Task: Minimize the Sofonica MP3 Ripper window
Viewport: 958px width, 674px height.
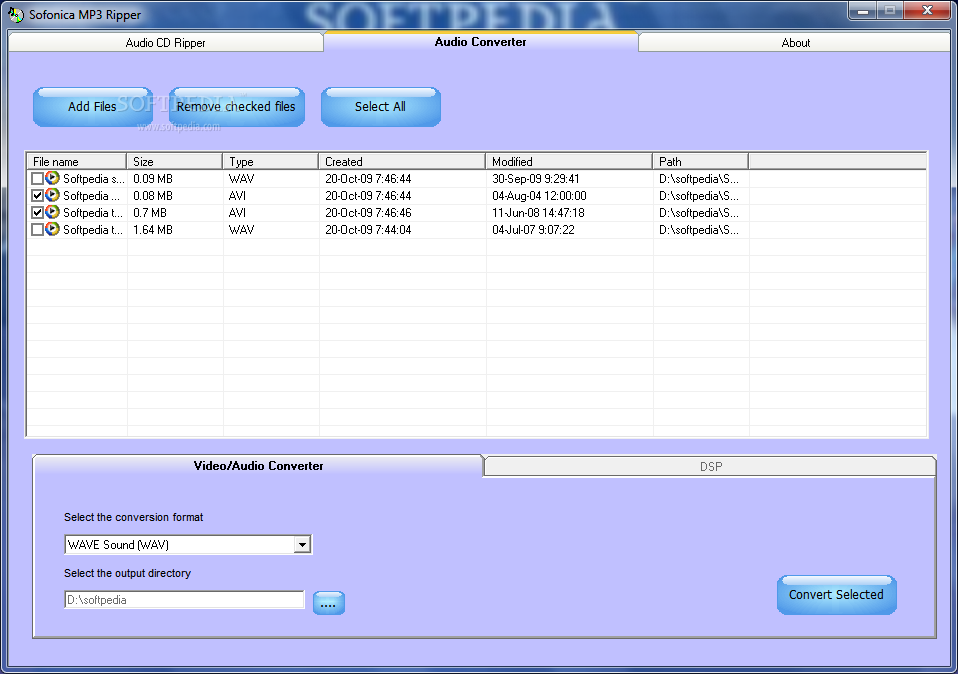Action: (863, 10)
